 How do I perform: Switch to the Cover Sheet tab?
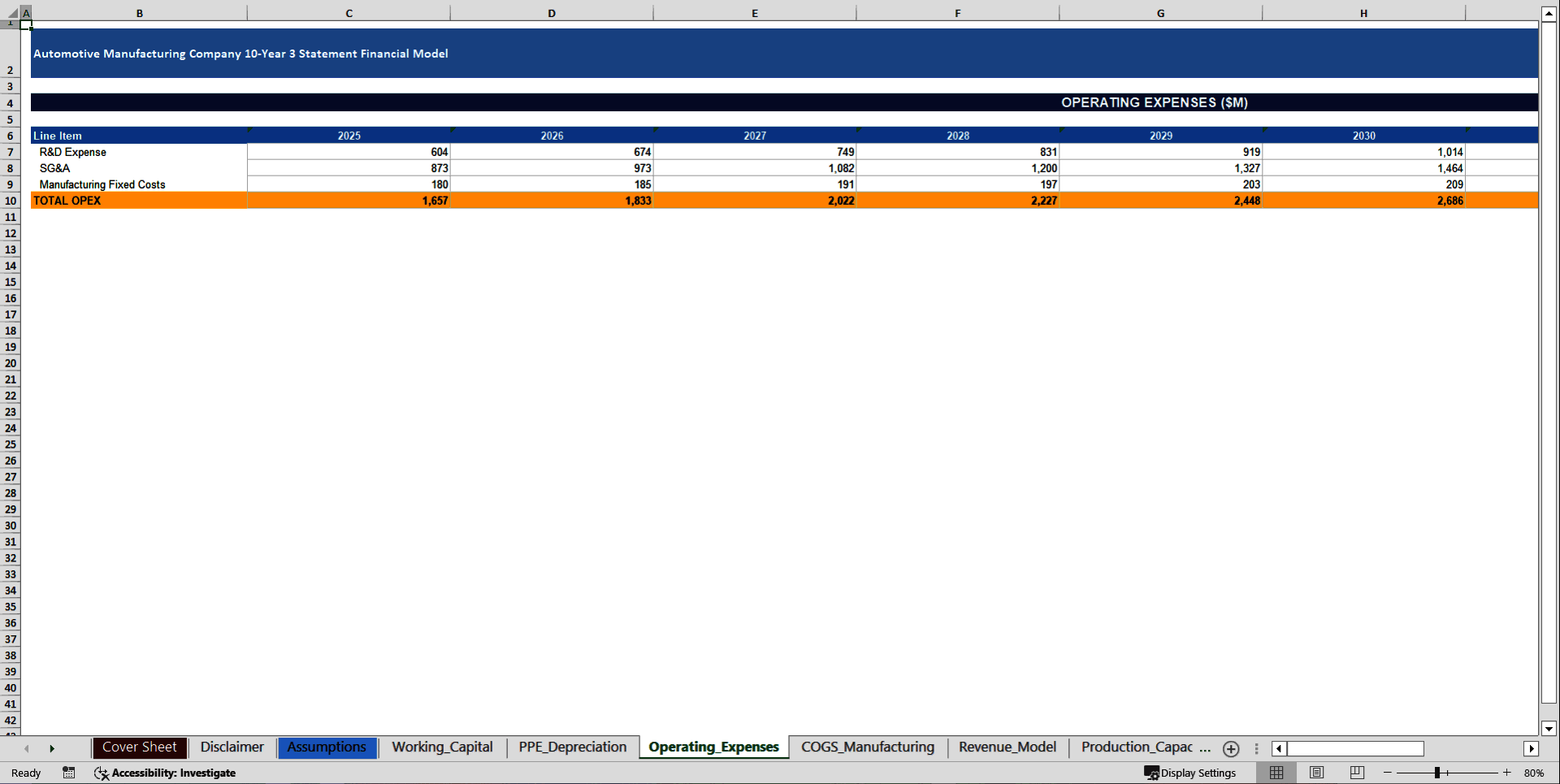pos(139,747)
